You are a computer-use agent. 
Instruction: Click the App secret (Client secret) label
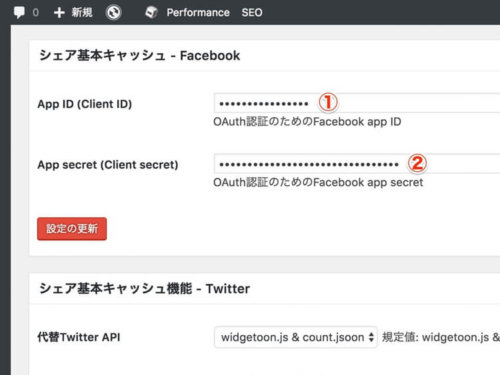click(x=108, y=165)
